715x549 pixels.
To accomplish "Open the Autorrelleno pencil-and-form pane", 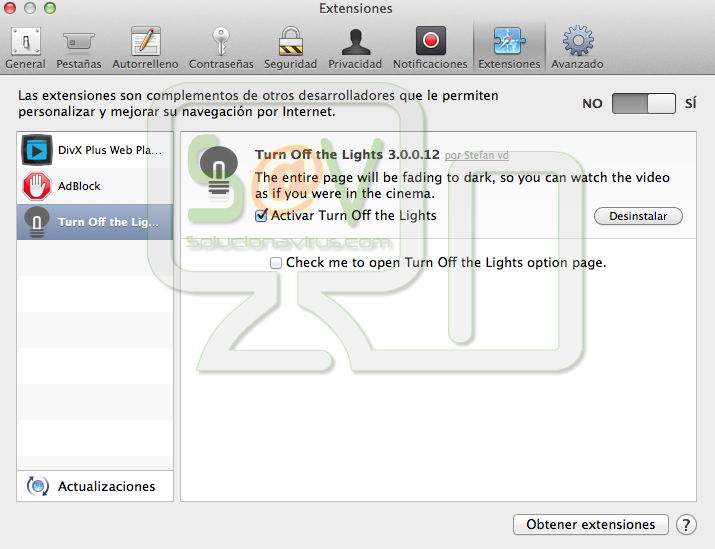I will tap(145, 48).
